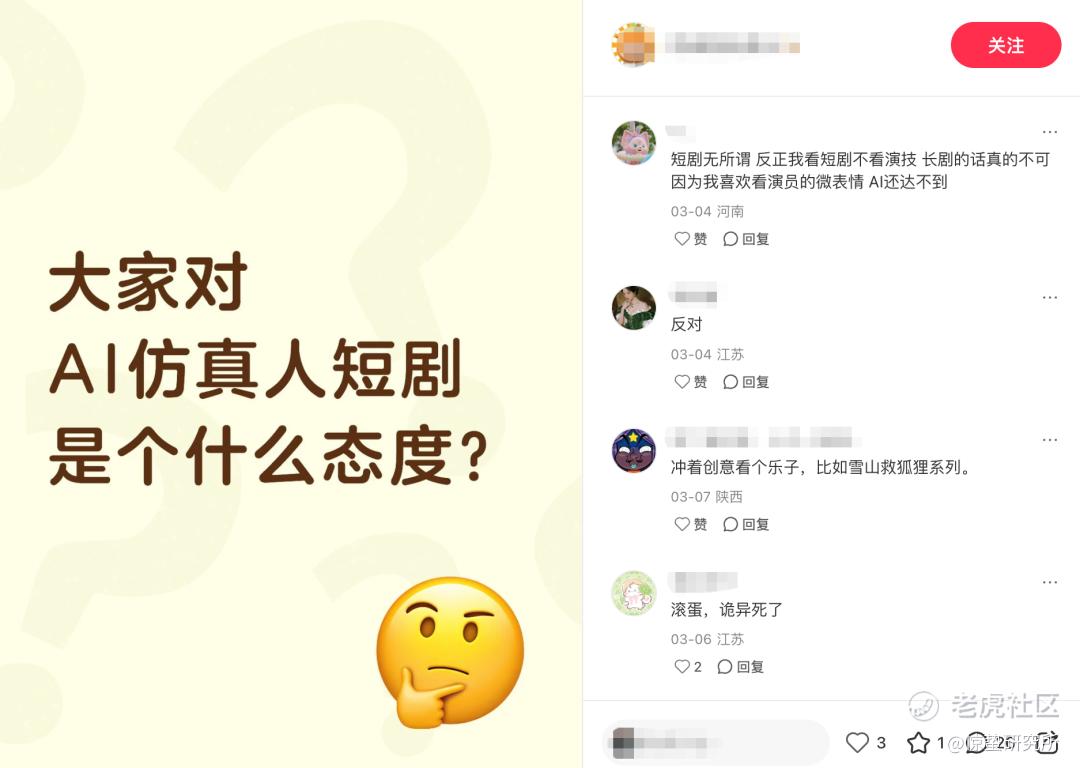The image size is (1080, 768).
Task: Open more options for the 河南 comment
Action: 1050,132
